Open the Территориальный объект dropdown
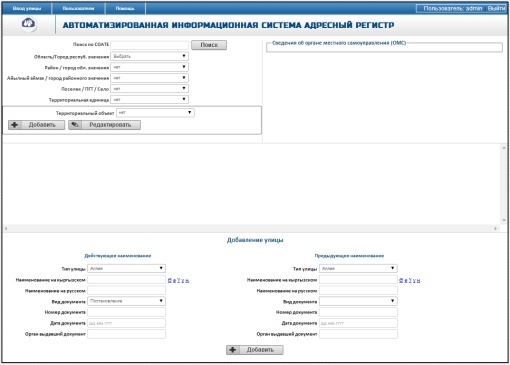Image resolution: width=510 pixels, height=365 pixels. tap(155, 113)
